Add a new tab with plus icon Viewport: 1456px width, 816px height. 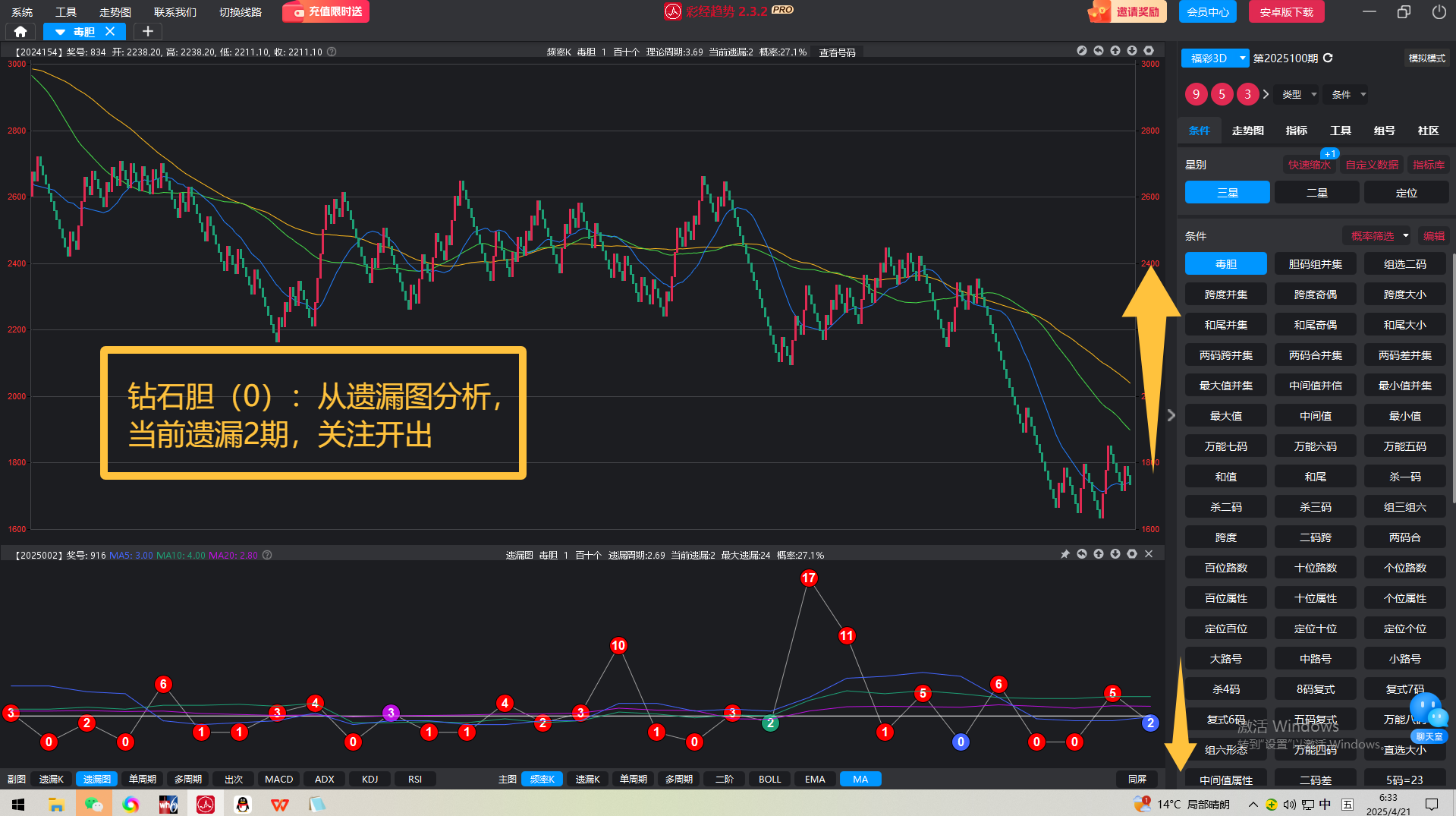(x=148, y=31)
